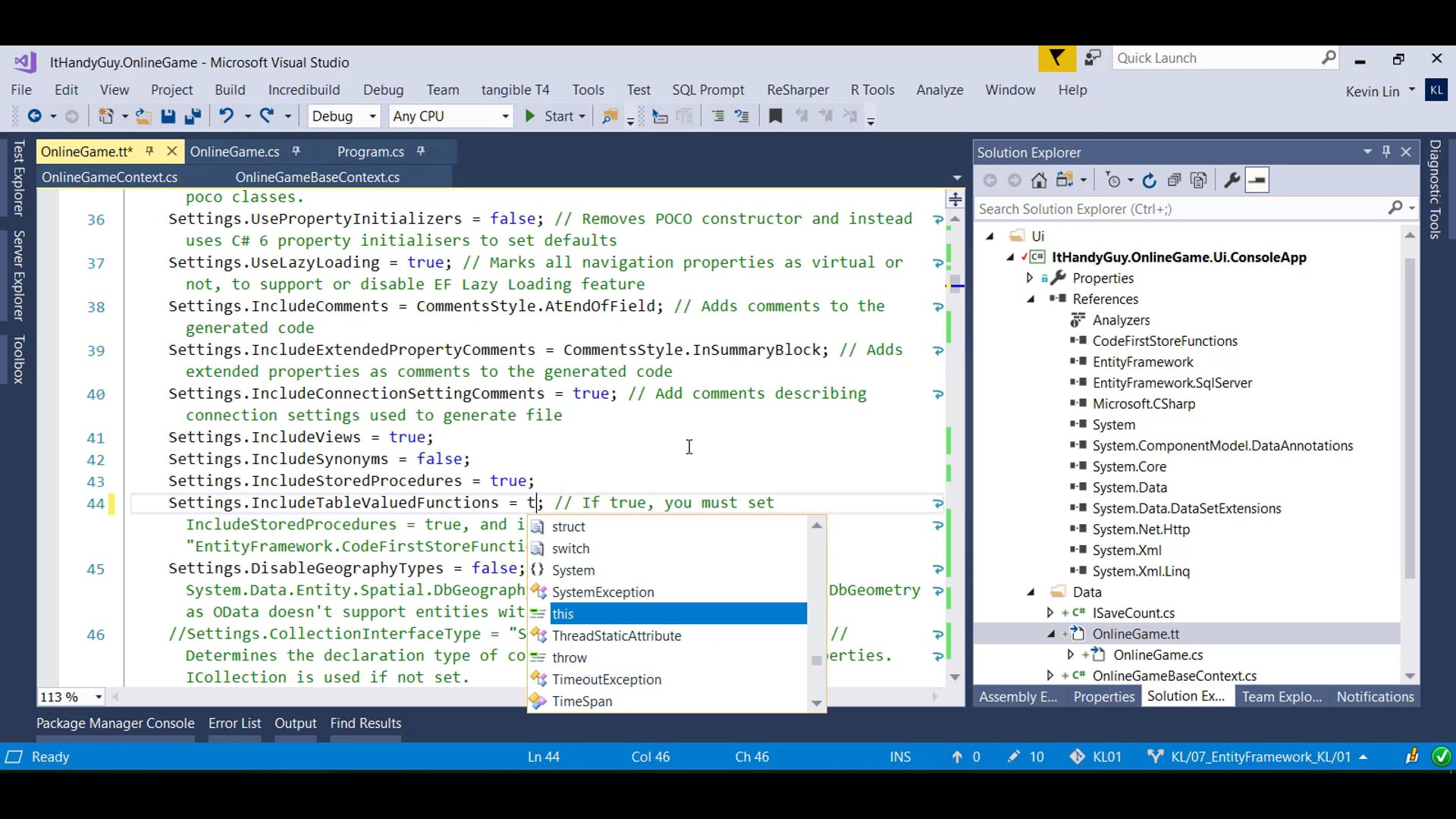Viewport: 1456px width, 819px height.
Task: Open Properties wrench icon in Solution Explorer
Action: 1232,180
